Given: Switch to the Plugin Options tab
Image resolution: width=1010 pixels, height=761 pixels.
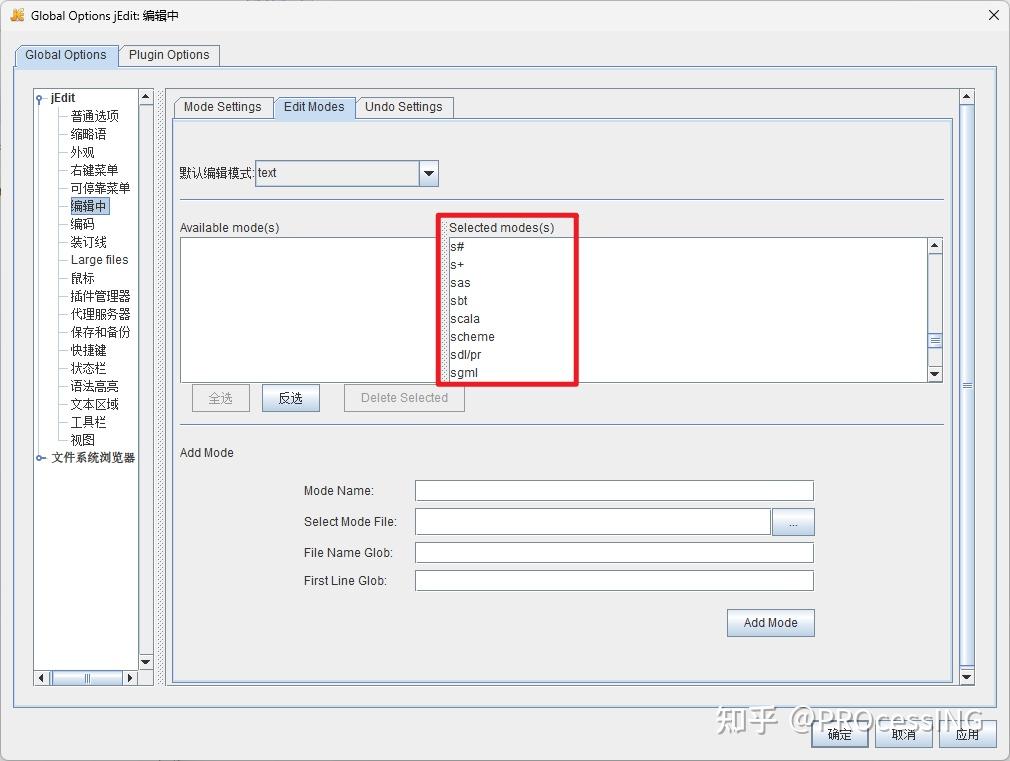Looking at the screenshot, I should click(x=169, y=55).
